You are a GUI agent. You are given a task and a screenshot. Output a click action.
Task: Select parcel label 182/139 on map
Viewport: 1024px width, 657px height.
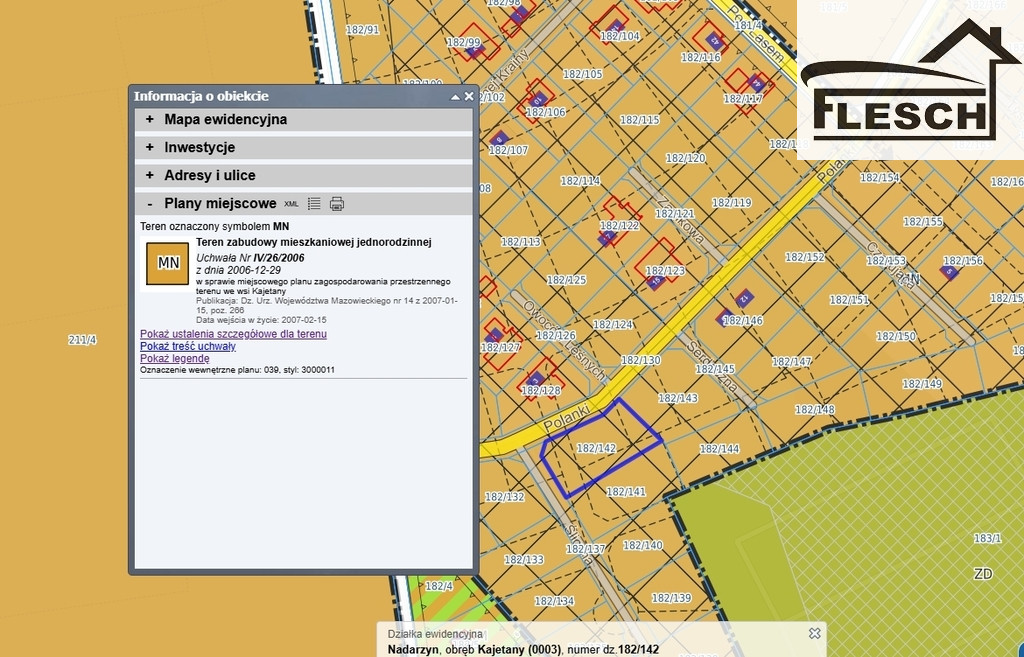pos(671,598)
